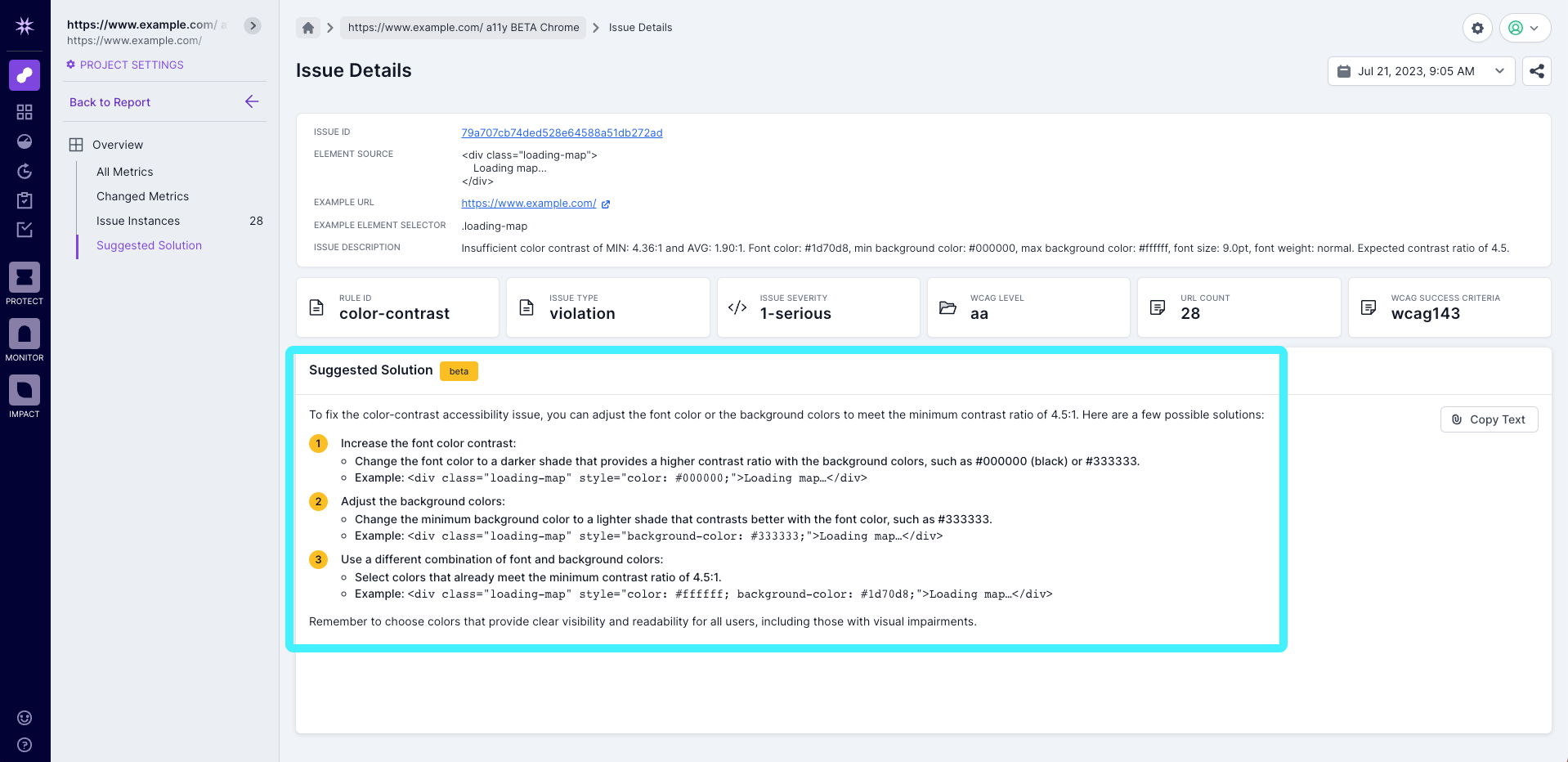Open the https://www.example.com/ example URL link

point(529,203)
